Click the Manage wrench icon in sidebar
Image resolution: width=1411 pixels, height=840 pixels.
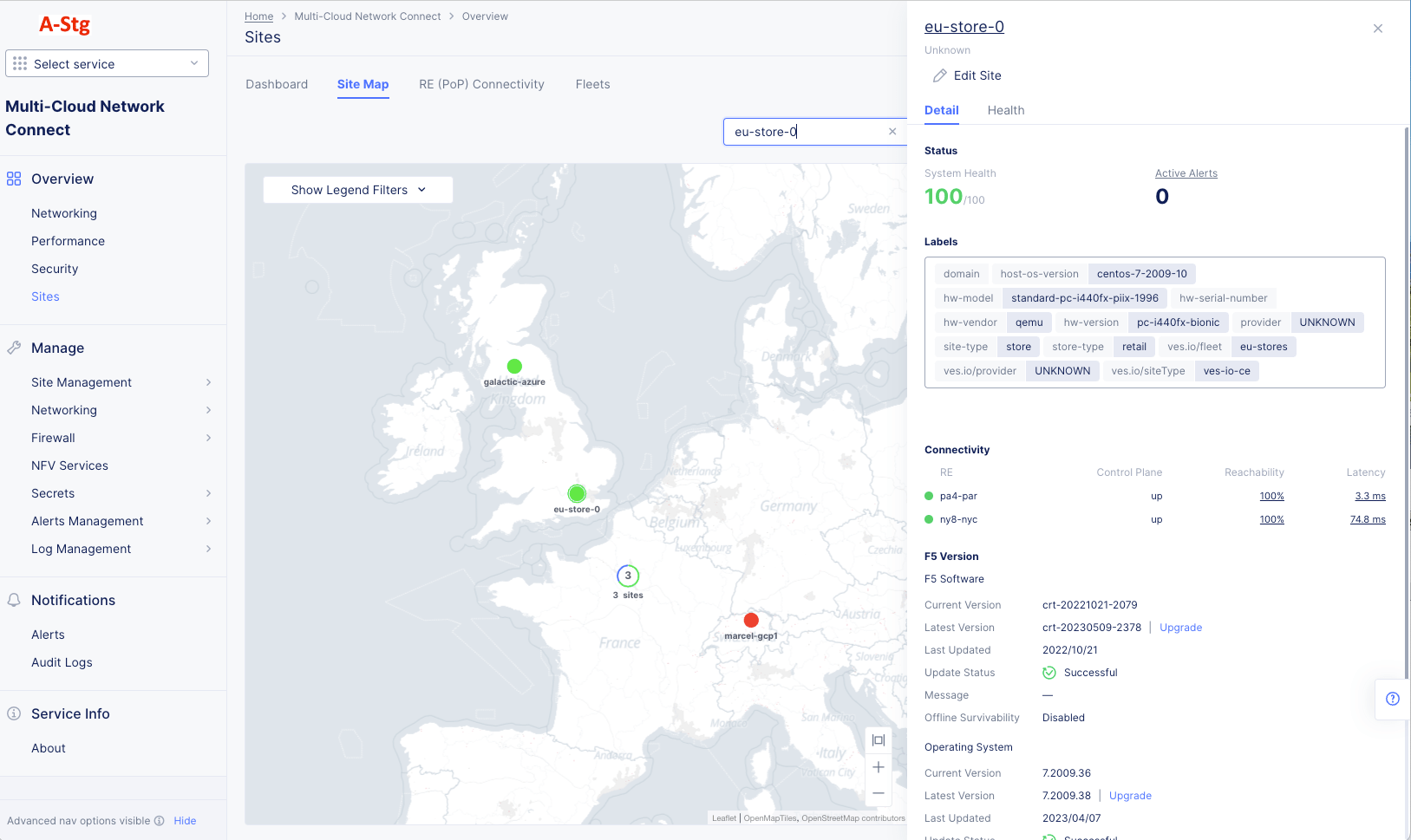(x=13, y=348)
